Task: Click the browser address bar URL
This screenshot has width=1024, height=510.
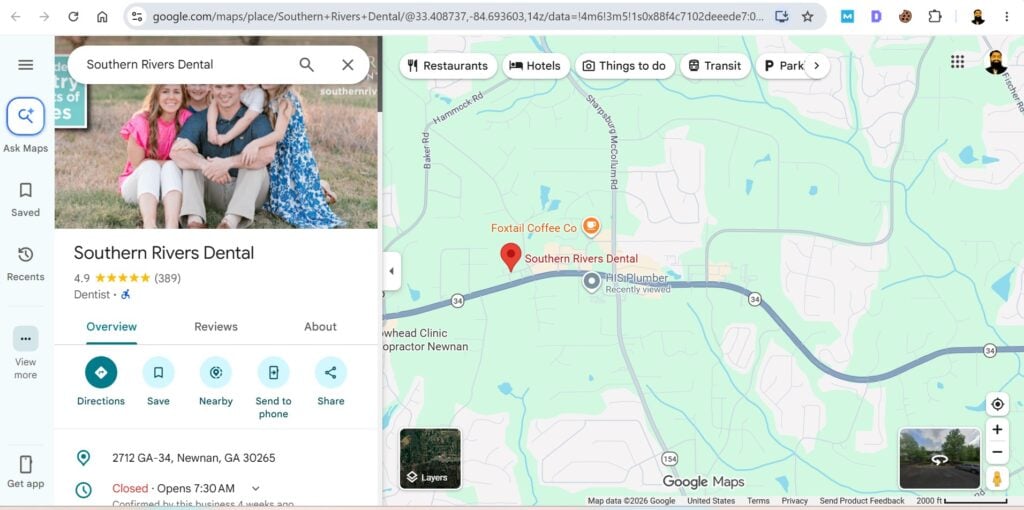Action: tap(457, 17)
